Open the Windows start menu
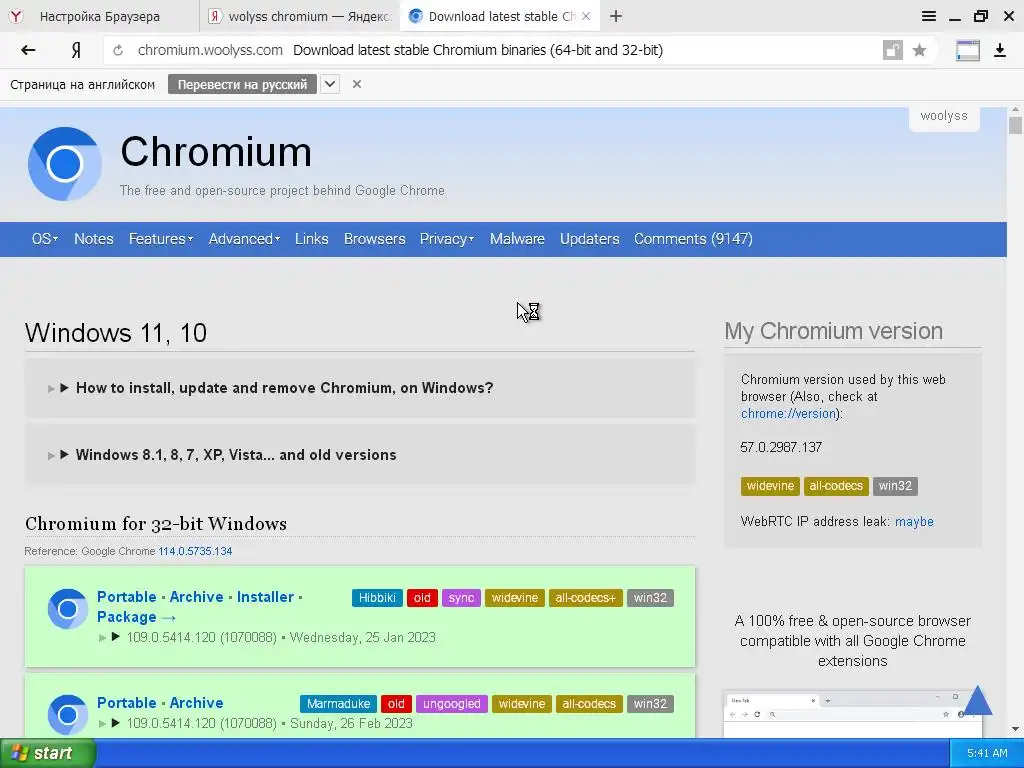Image resolution: width=1024 pixels, height=768 pixels. point(47,753)
